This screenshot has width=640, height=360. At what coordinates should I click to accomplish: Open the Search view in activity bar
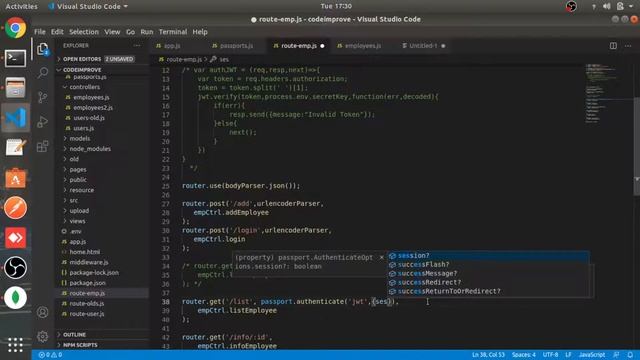[x=43, y=73]
